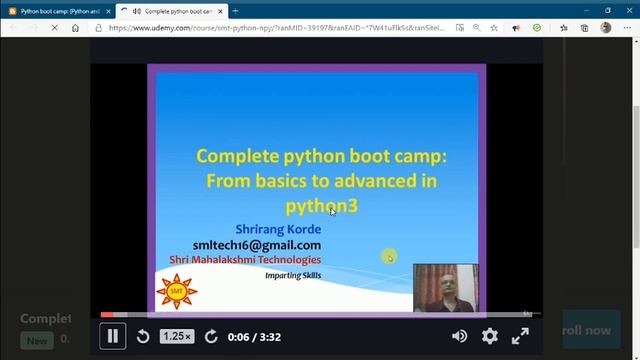Screen dimensions: 640x360
Task: Click the Enroll now button
Action: tap(591, 330)
